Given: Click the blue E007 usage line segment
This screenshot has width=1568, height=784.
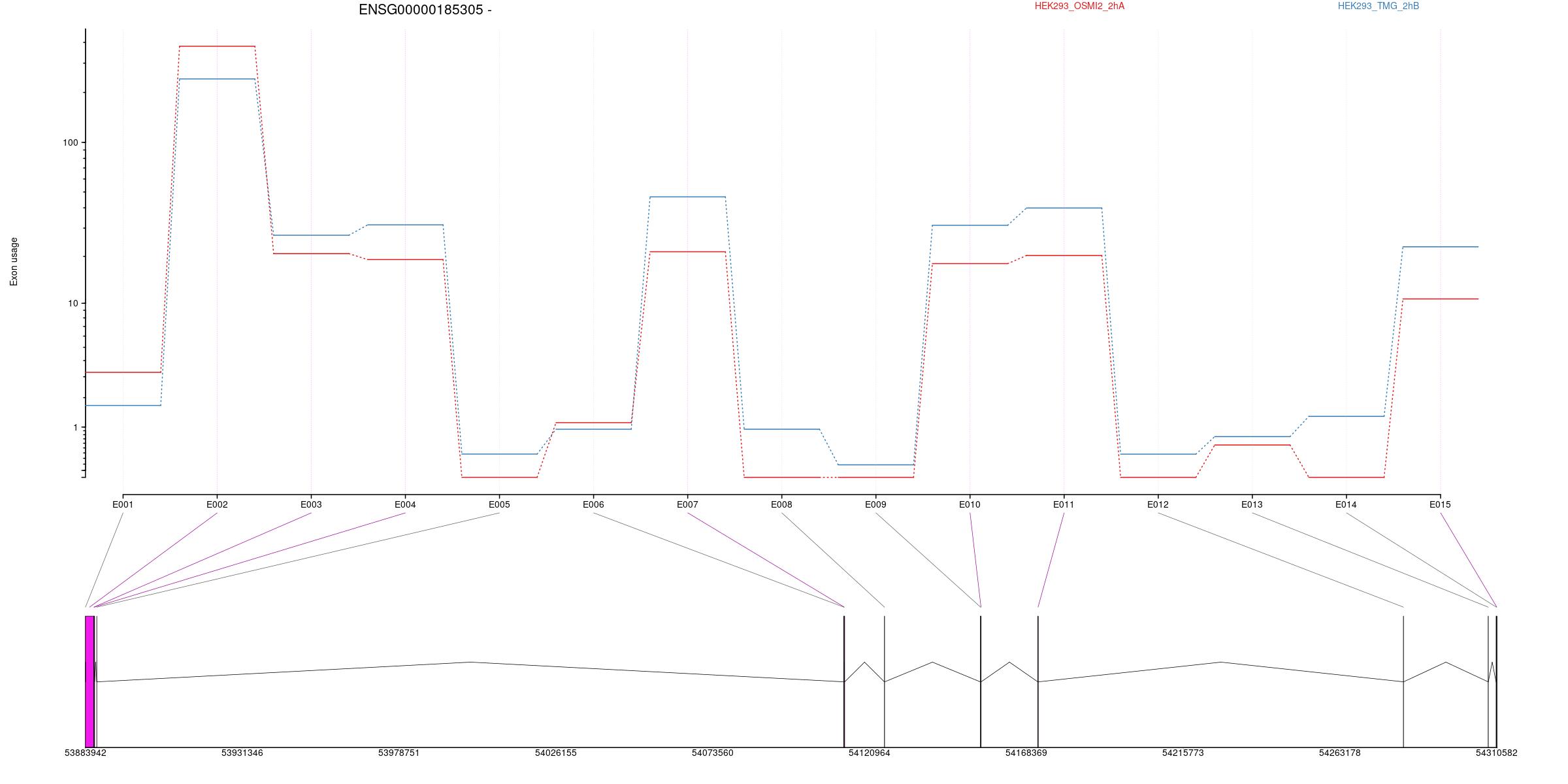Looking at the screenshot, I should (x=687, y=197).
